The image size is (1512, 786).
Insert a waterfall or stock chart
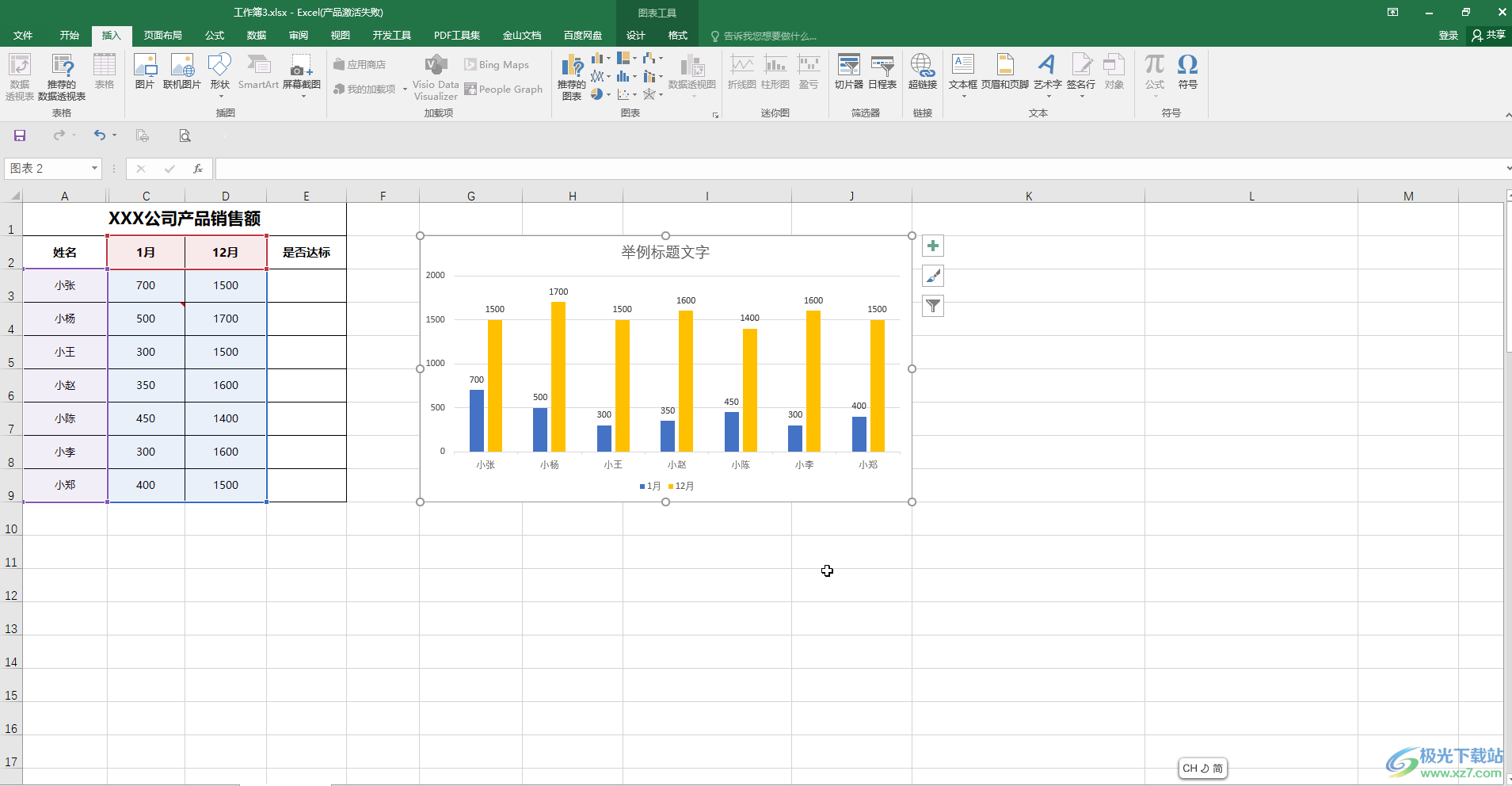click(653, 58)
